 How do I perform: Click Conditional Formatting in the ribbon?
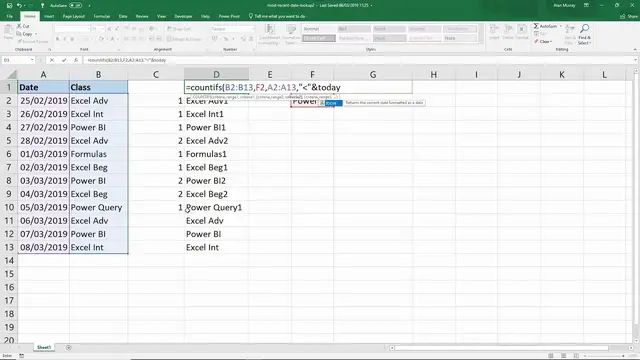point(269,34)
